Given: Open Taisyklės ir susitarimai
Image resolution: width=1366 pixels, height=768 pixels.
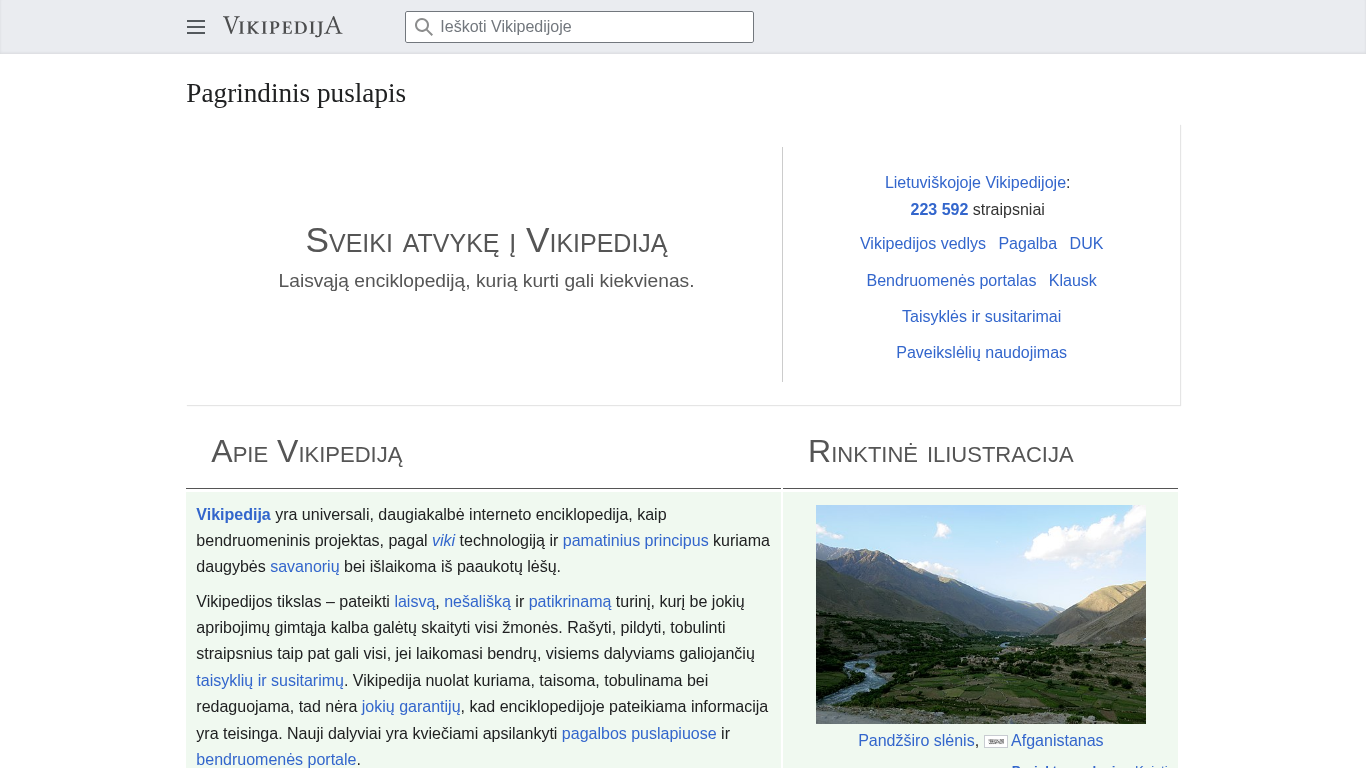Looking at the screenshot, I should [x=981, y=316].
